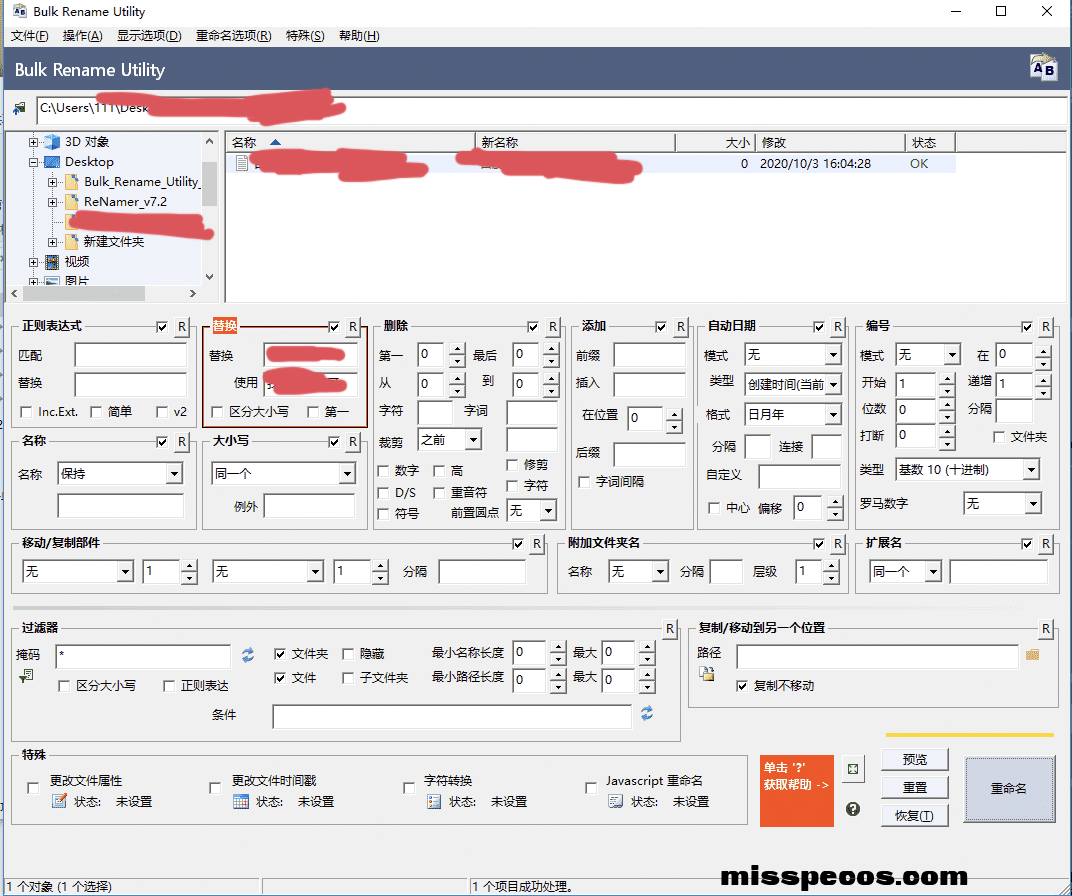Click the folder tree horizontal scrollbar
This screenshot has height=896, width=1072.
tap(103, 293)
